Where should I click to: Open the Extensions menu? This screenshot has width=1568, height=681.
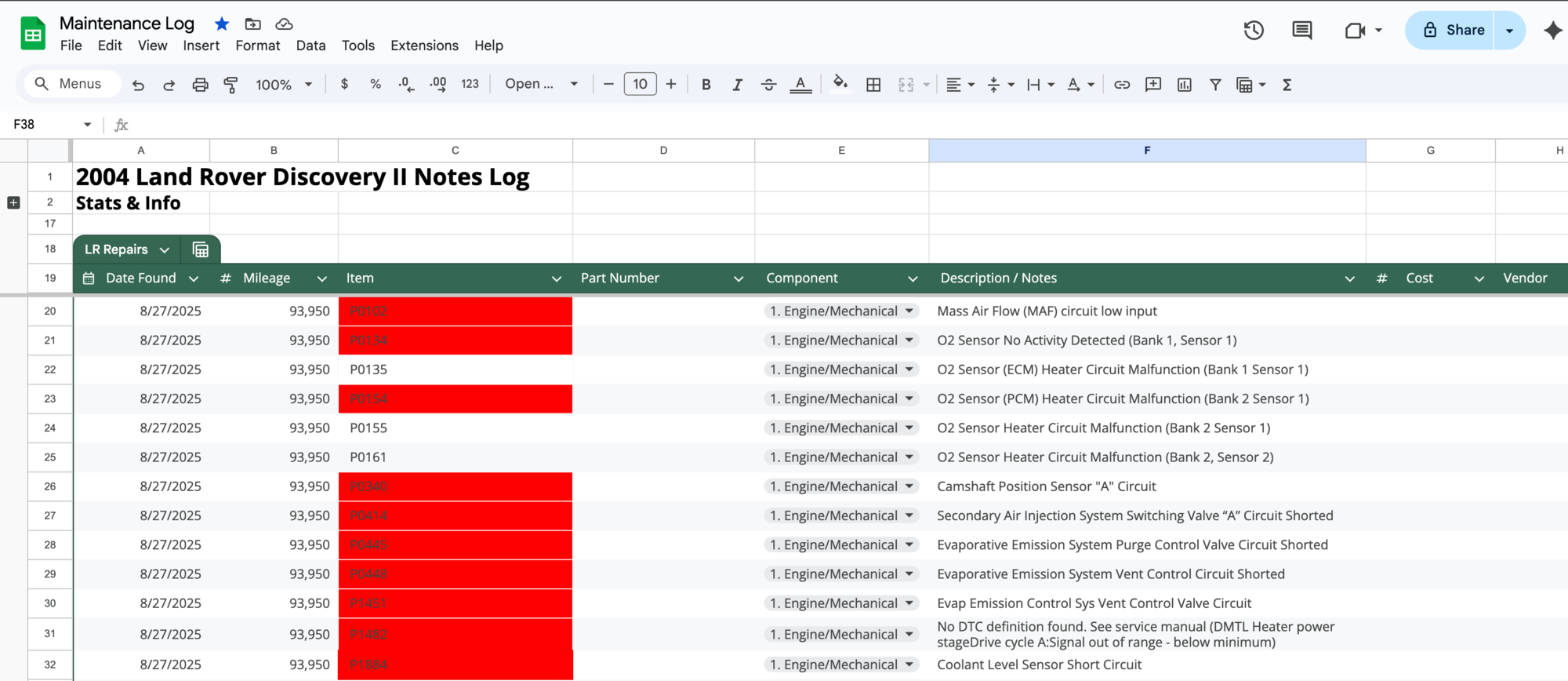click(425, 46)
